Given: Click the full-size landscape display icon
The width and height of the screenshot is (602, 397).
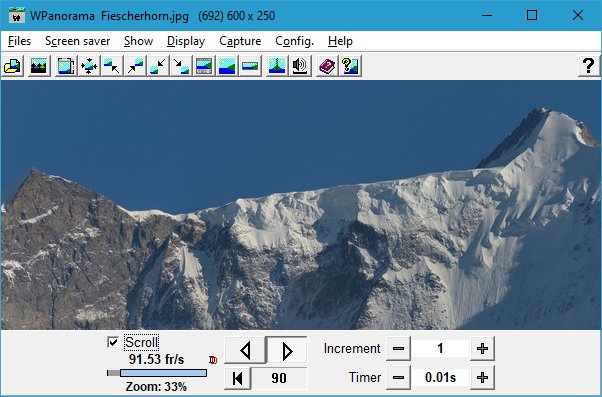Looking at the screenshot, I should point(227,66).
